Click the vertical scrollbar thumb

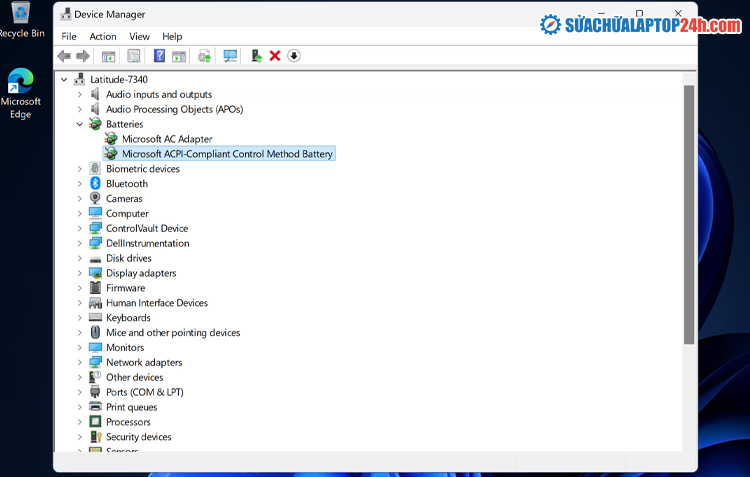coord(689,214)
